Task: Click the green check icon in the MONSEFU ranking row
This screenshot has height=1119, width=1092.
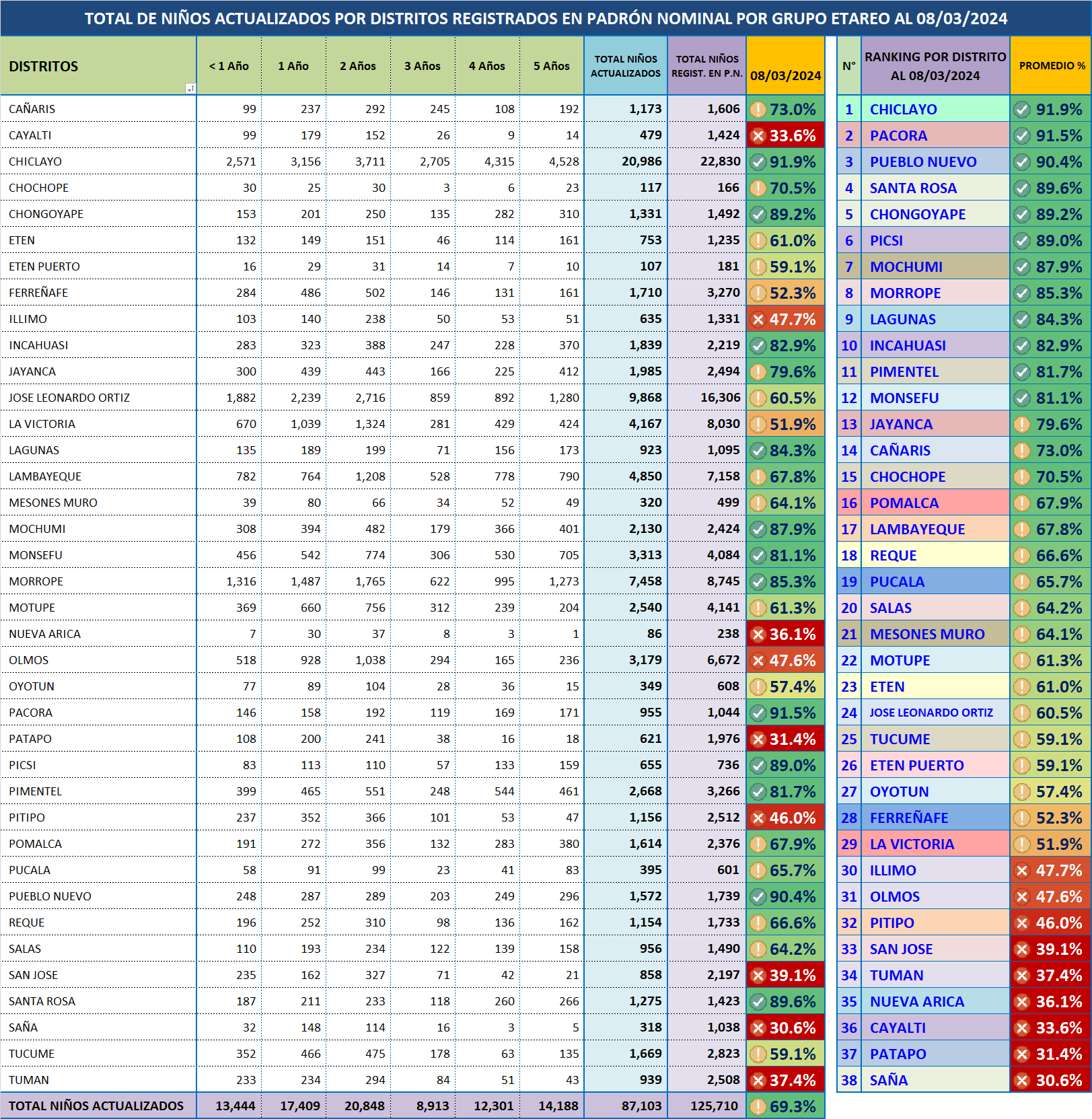Action: (1022, 398)
